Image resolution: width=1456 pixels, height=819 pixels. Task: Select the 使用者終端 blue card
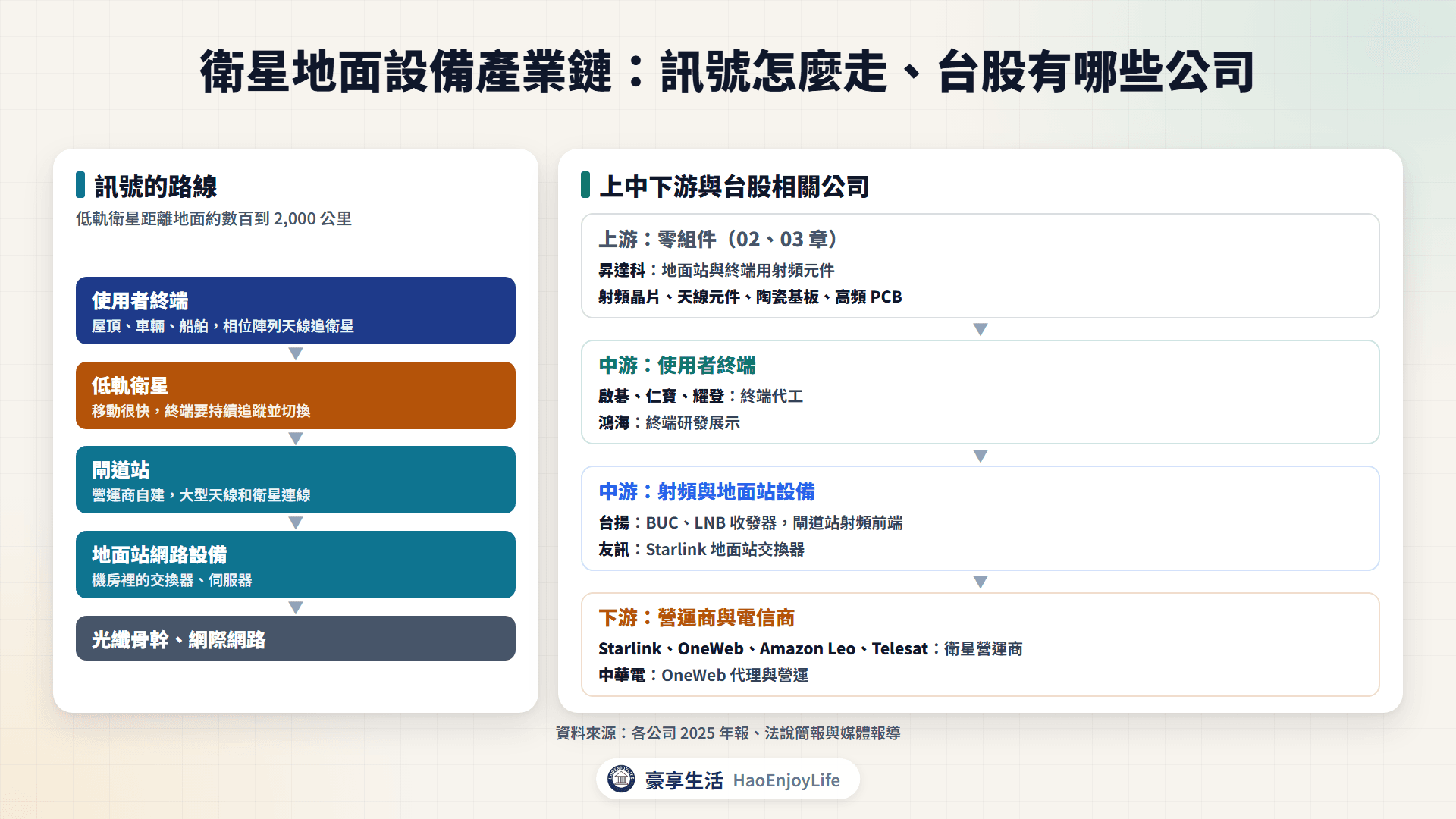(x=296, y=310)
